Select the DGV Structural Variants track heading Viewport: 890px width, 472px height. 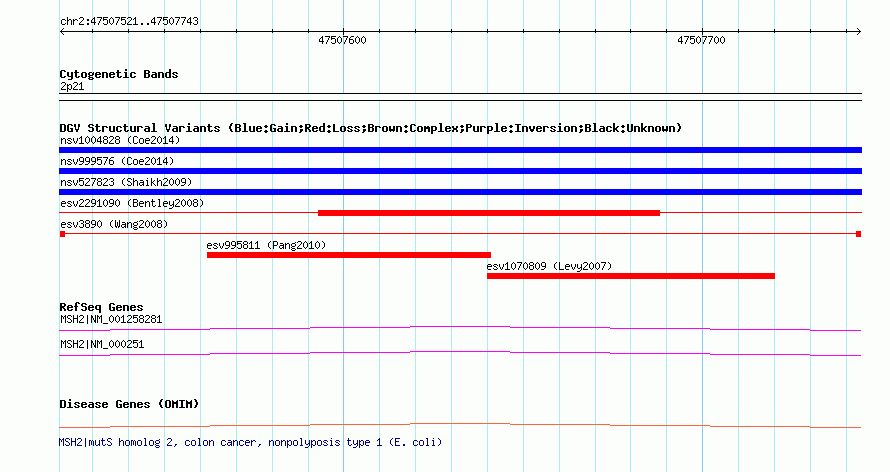pos(371,128)
